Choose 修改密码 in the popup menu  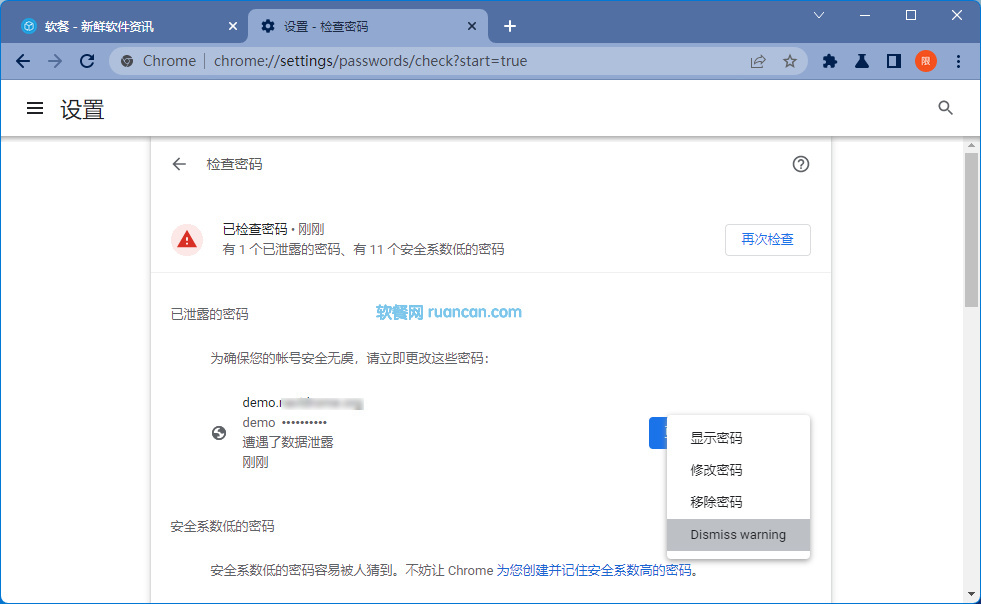point(716,470)
